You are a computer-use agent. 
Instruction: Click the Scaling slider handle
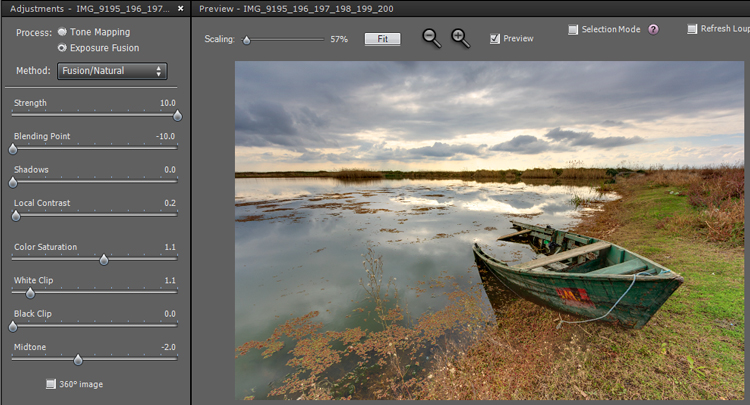pos(246,40)
